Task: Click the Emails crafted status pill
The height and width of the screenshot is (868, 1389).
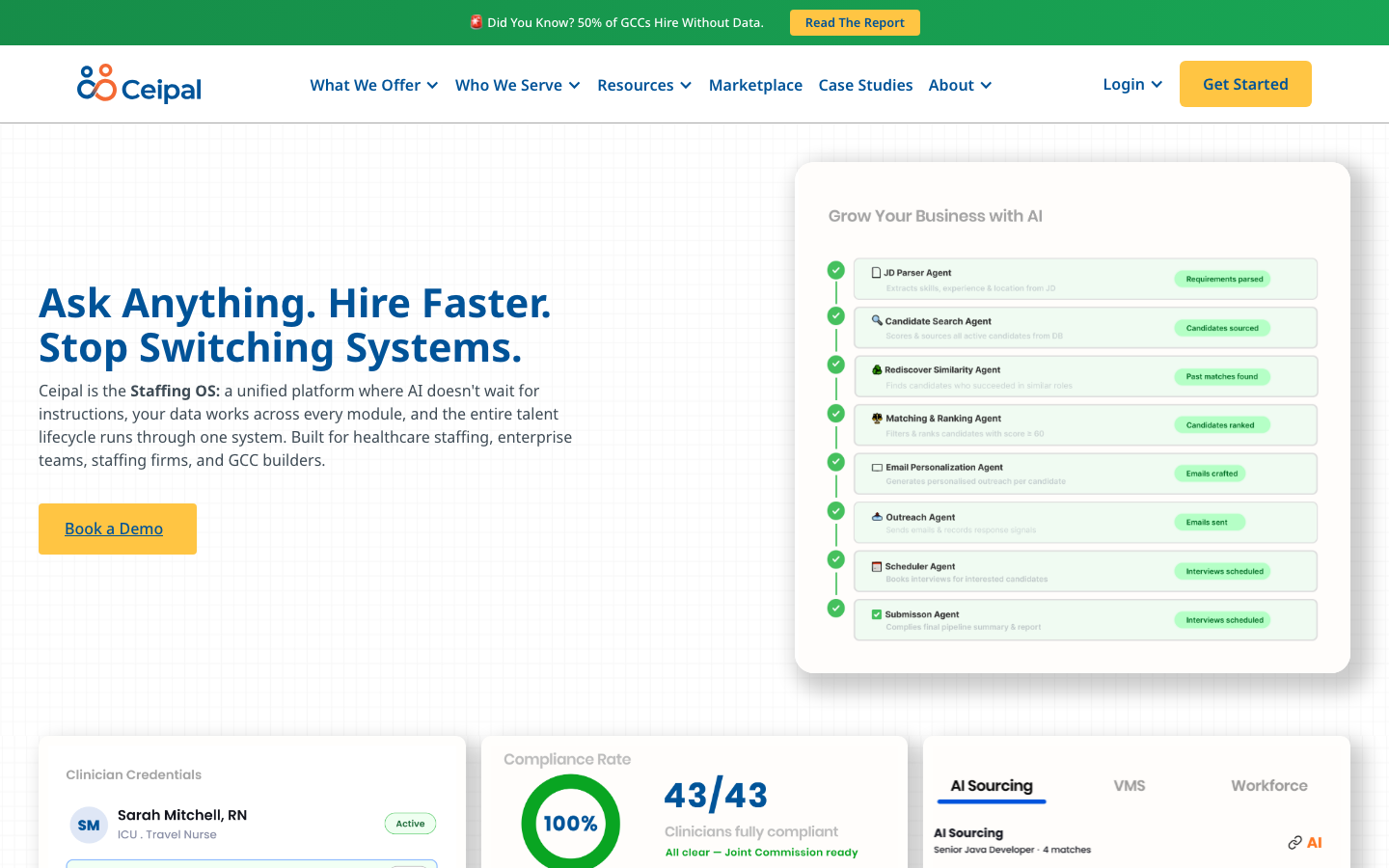Action: point(1211,474)
